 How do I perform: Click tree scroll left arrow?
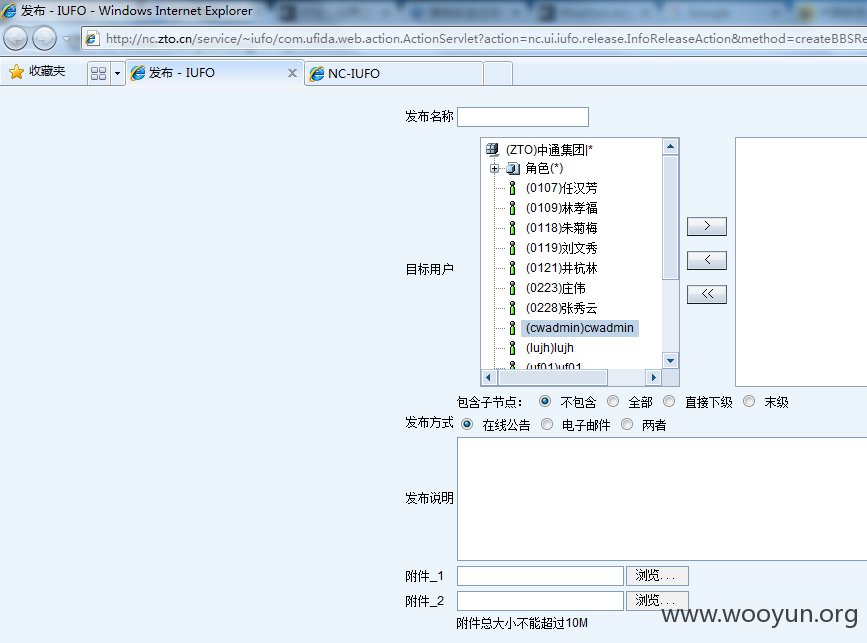click(x=488, y=378)
